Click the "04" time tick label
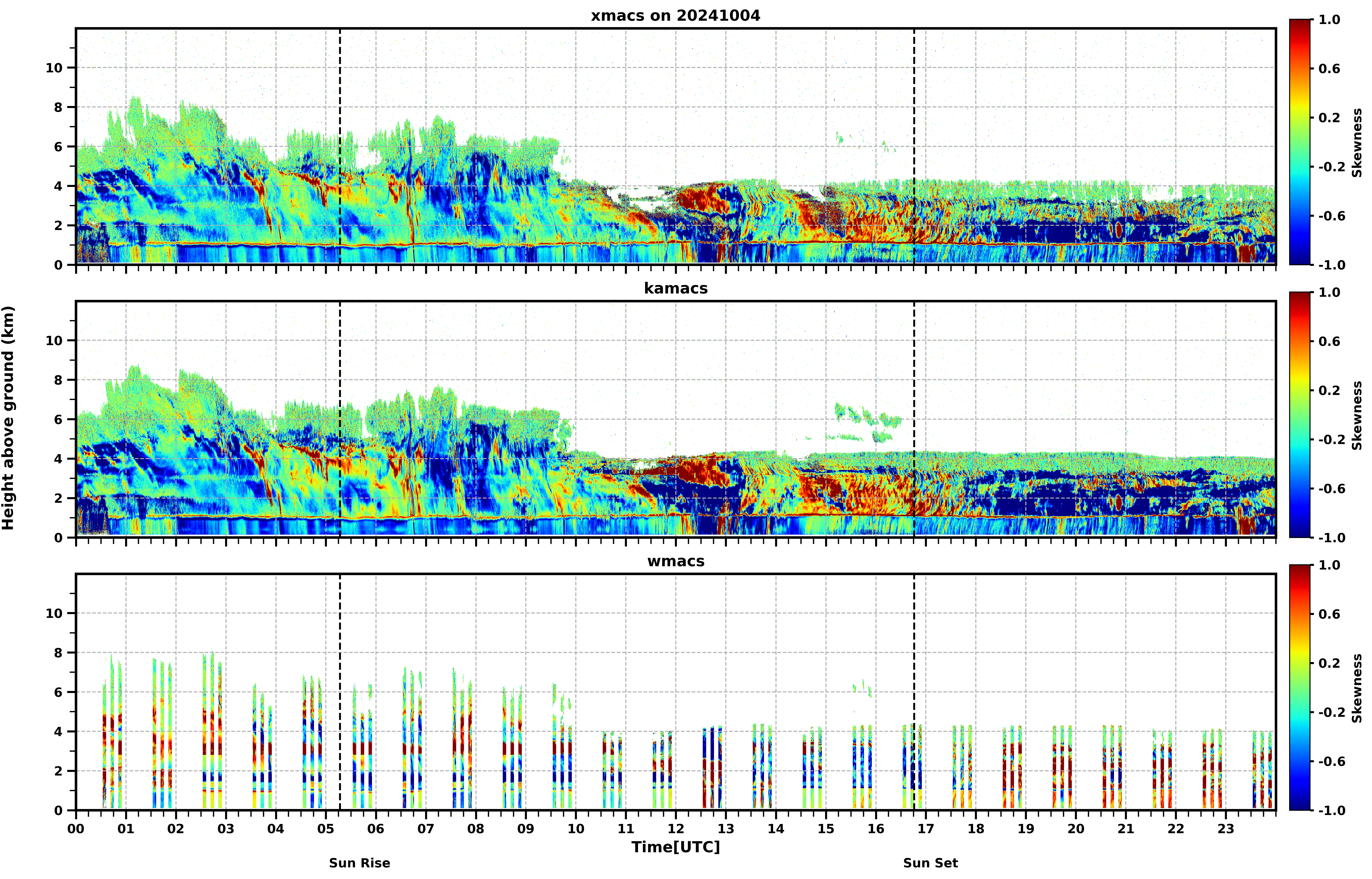 coord(276,829)
